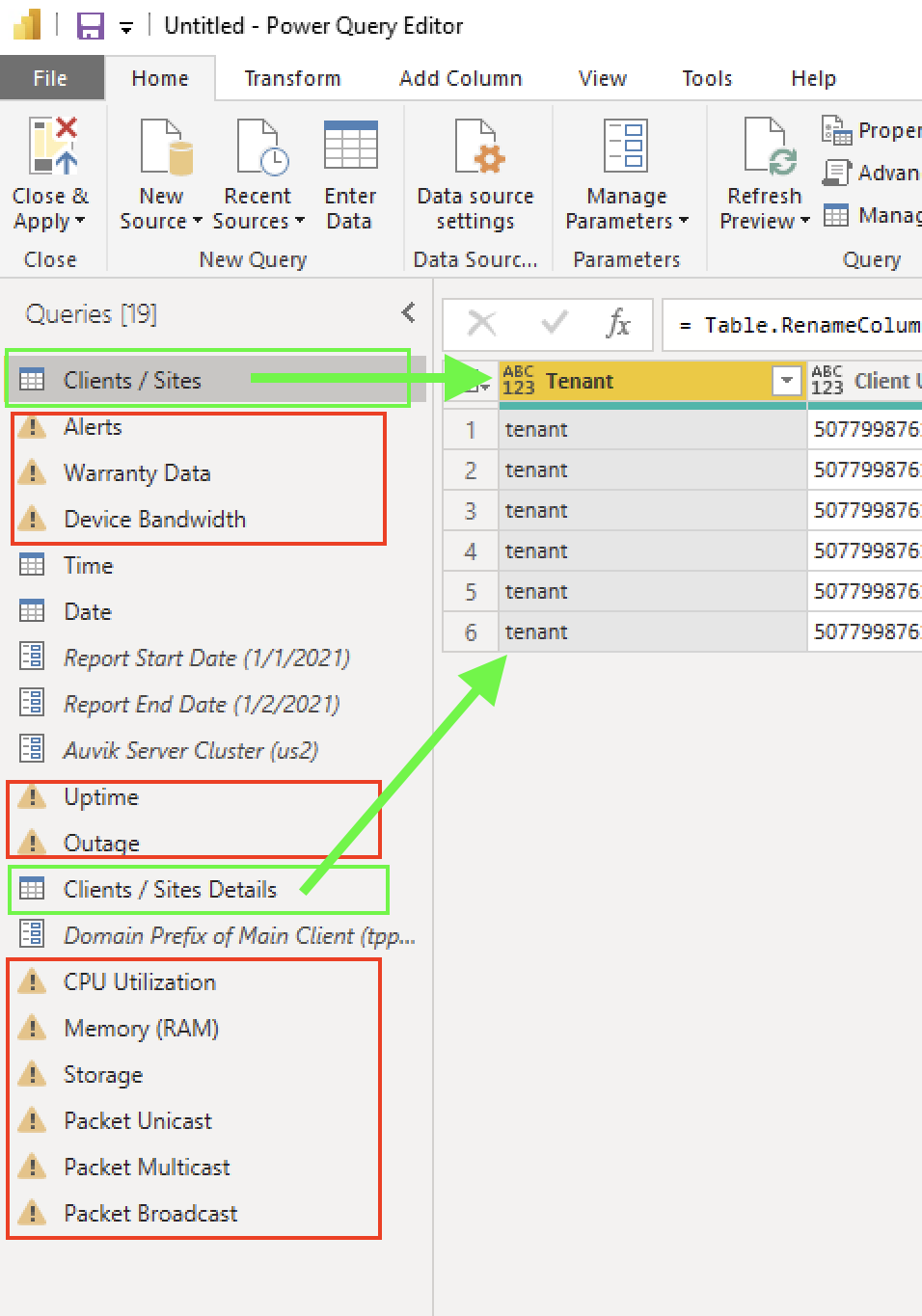Select the Warranty Data query
Viewport: 922px width, 1316px height.
tap(138, 473)
